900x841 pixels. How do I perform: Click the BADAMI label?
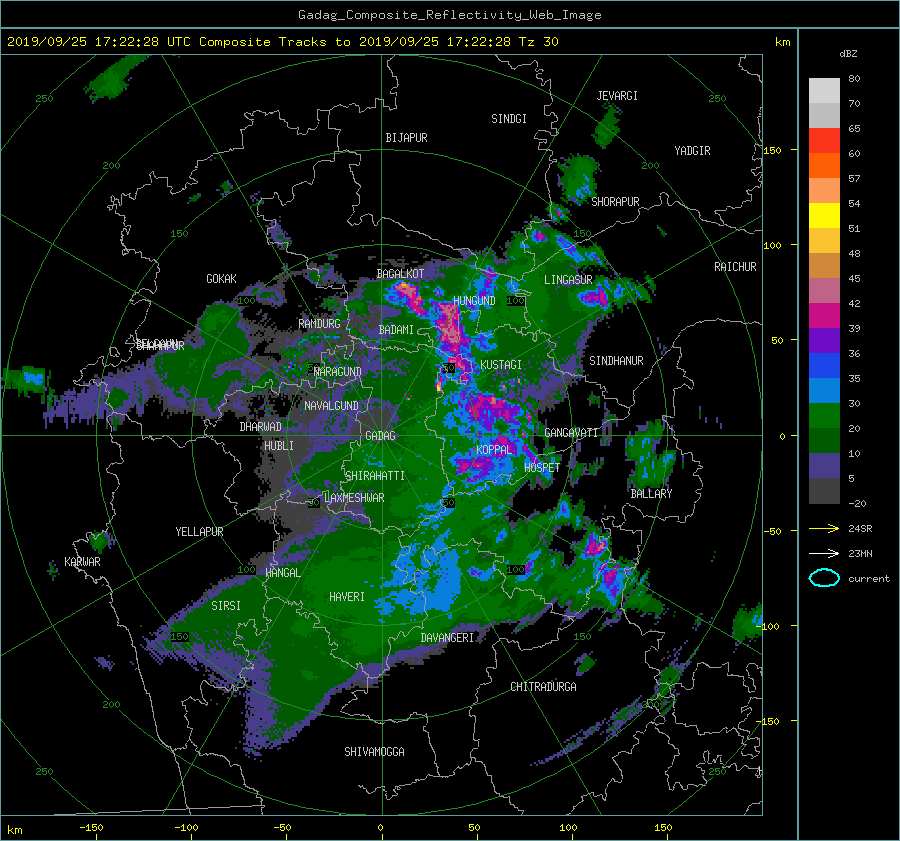(396, 330)
